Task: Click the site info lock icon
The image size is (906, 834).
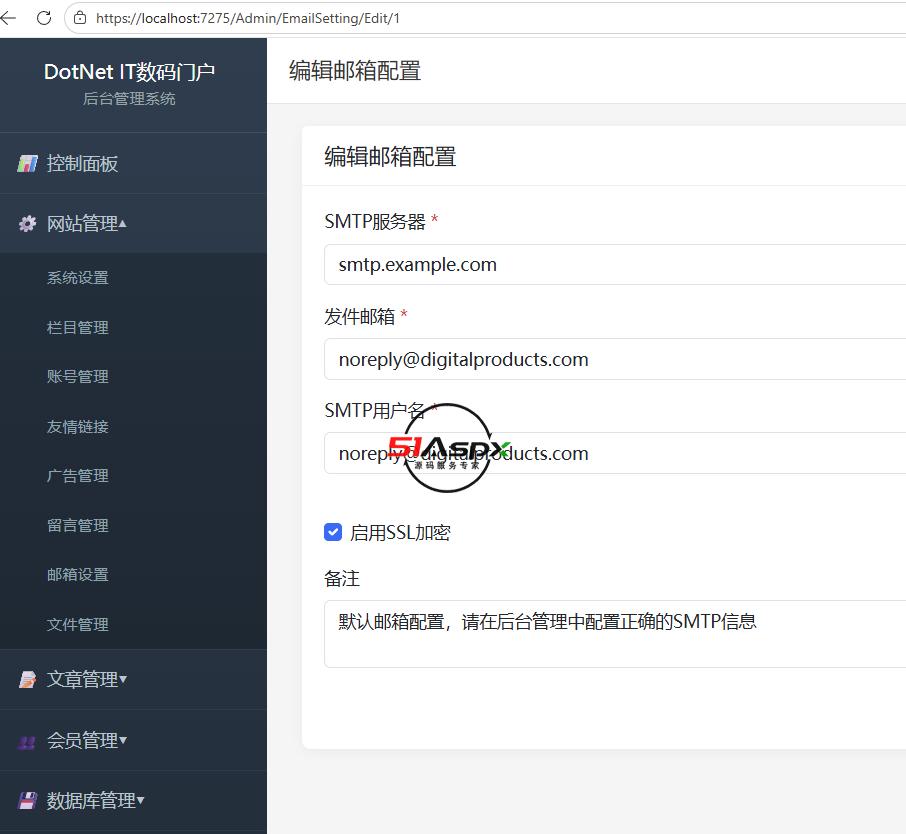Action: (x=80, y=18)
